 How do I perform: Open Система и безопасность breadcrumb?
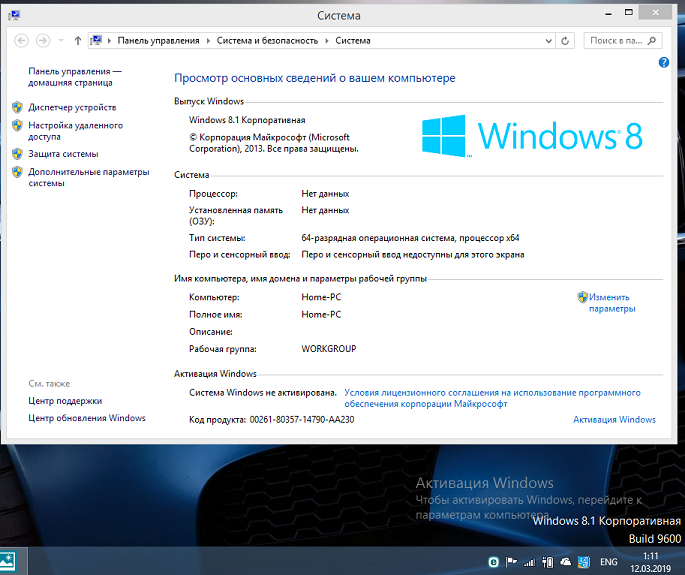point(267,41)
